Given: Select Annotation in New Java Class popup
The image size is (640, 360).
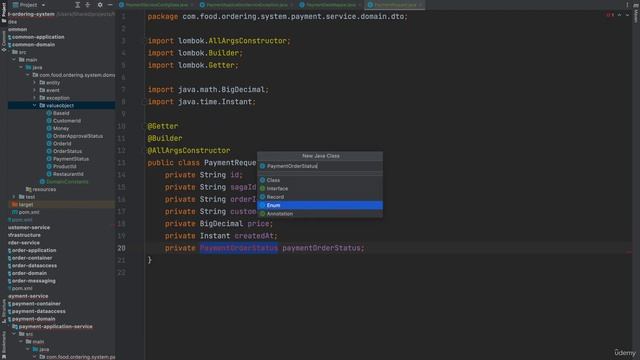Looking at the screenshot, I should pyautogui.click(x=320, y=214).
